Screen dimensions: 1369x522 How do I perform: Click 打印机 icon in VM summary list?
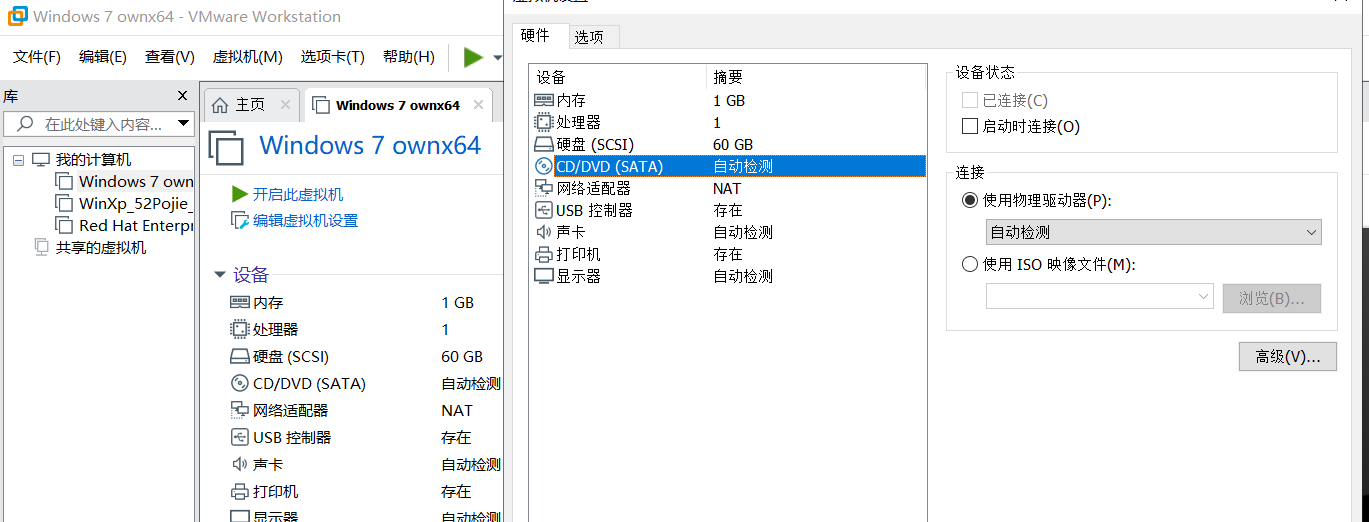(x=239, y=492)
